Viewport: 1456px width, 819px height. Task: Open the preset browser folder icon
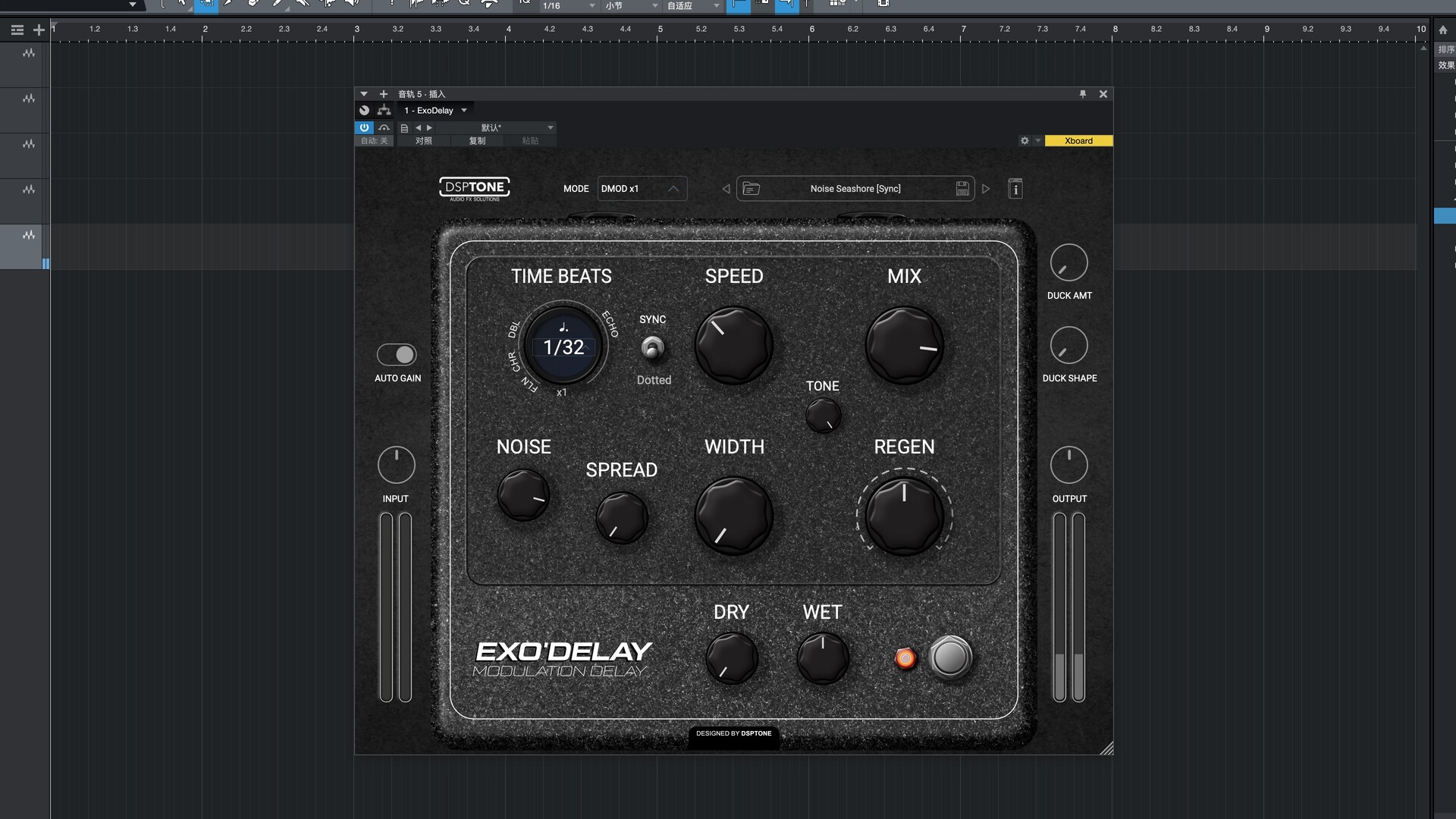[x=751, y=189]
